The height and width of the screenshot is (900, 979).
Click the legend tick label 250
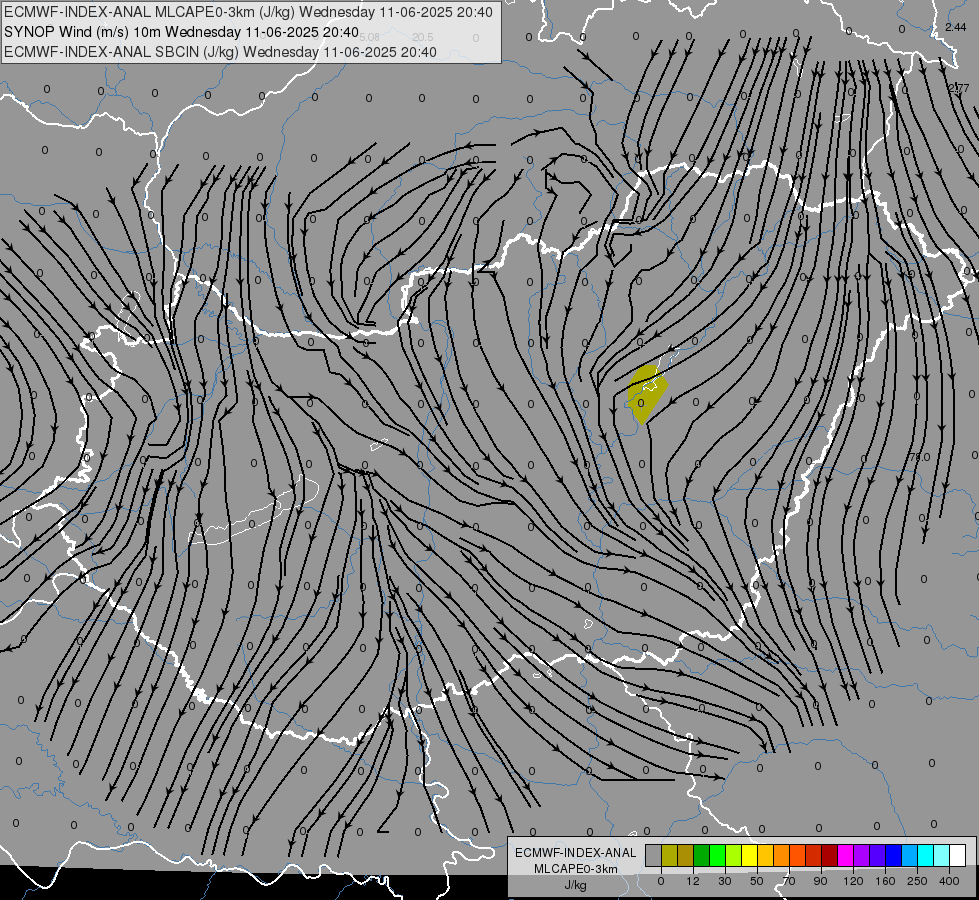click(917, 881)
